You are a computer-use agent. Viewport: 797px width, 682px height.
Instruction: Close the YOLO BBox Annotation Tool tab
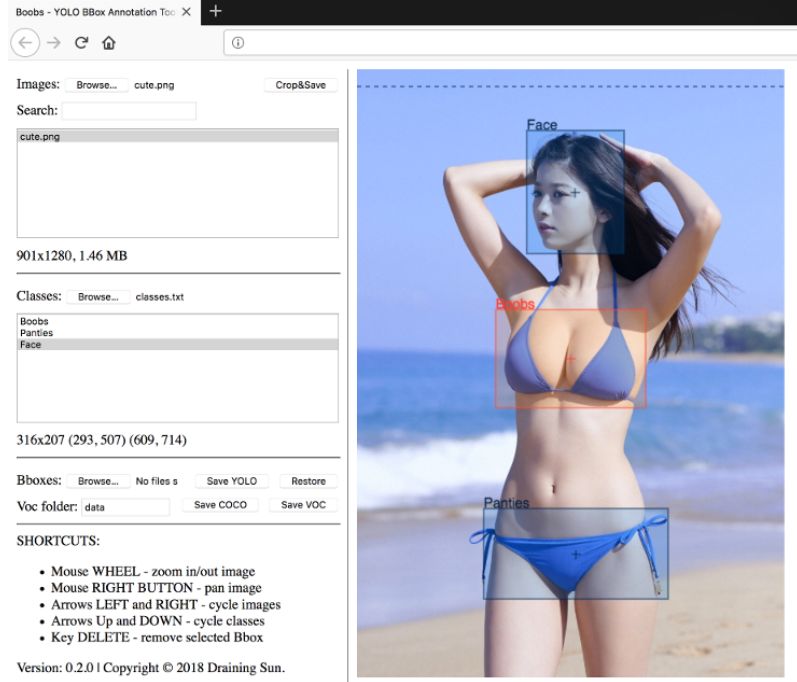[x=187, y=12]
